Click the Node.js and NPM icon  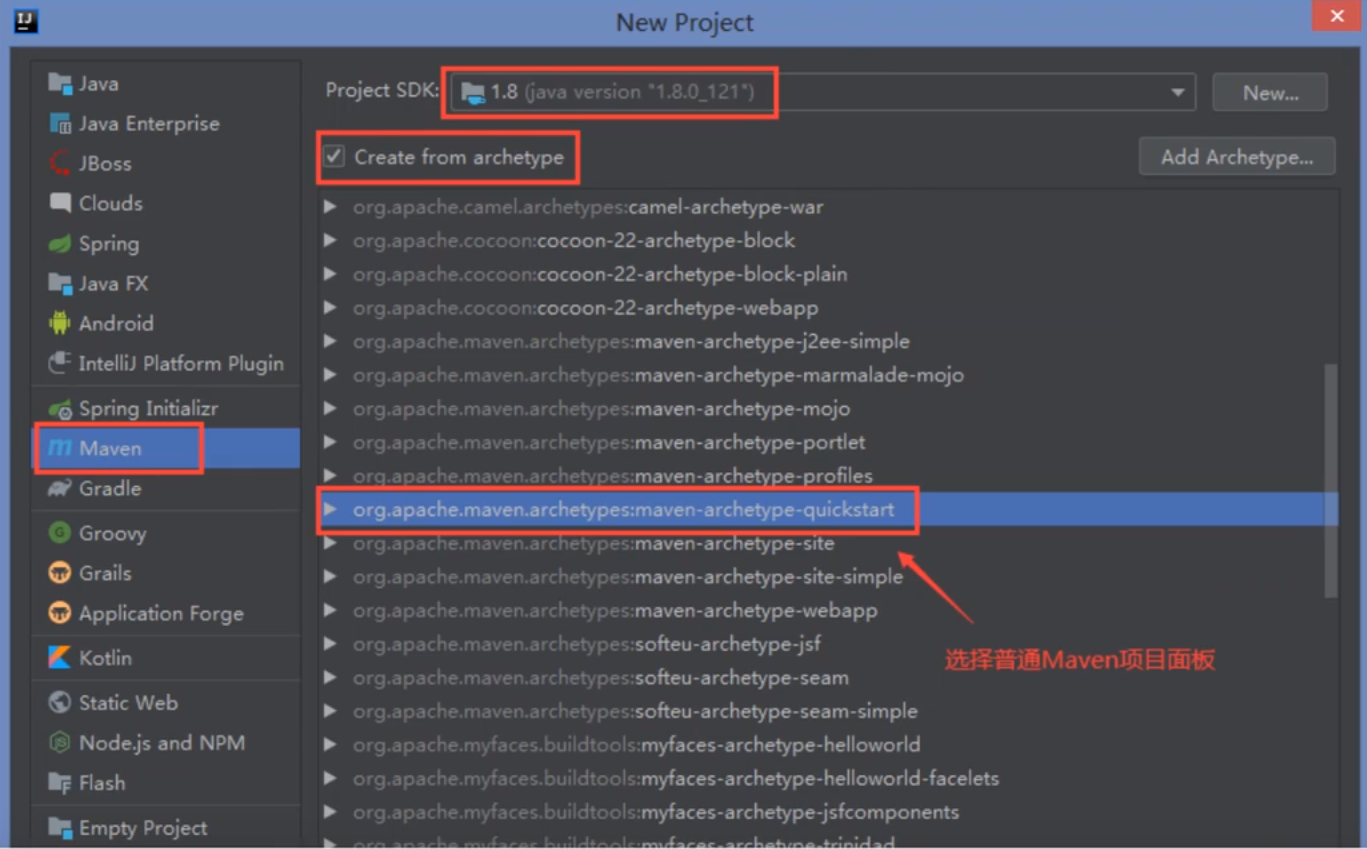point(60,742)
